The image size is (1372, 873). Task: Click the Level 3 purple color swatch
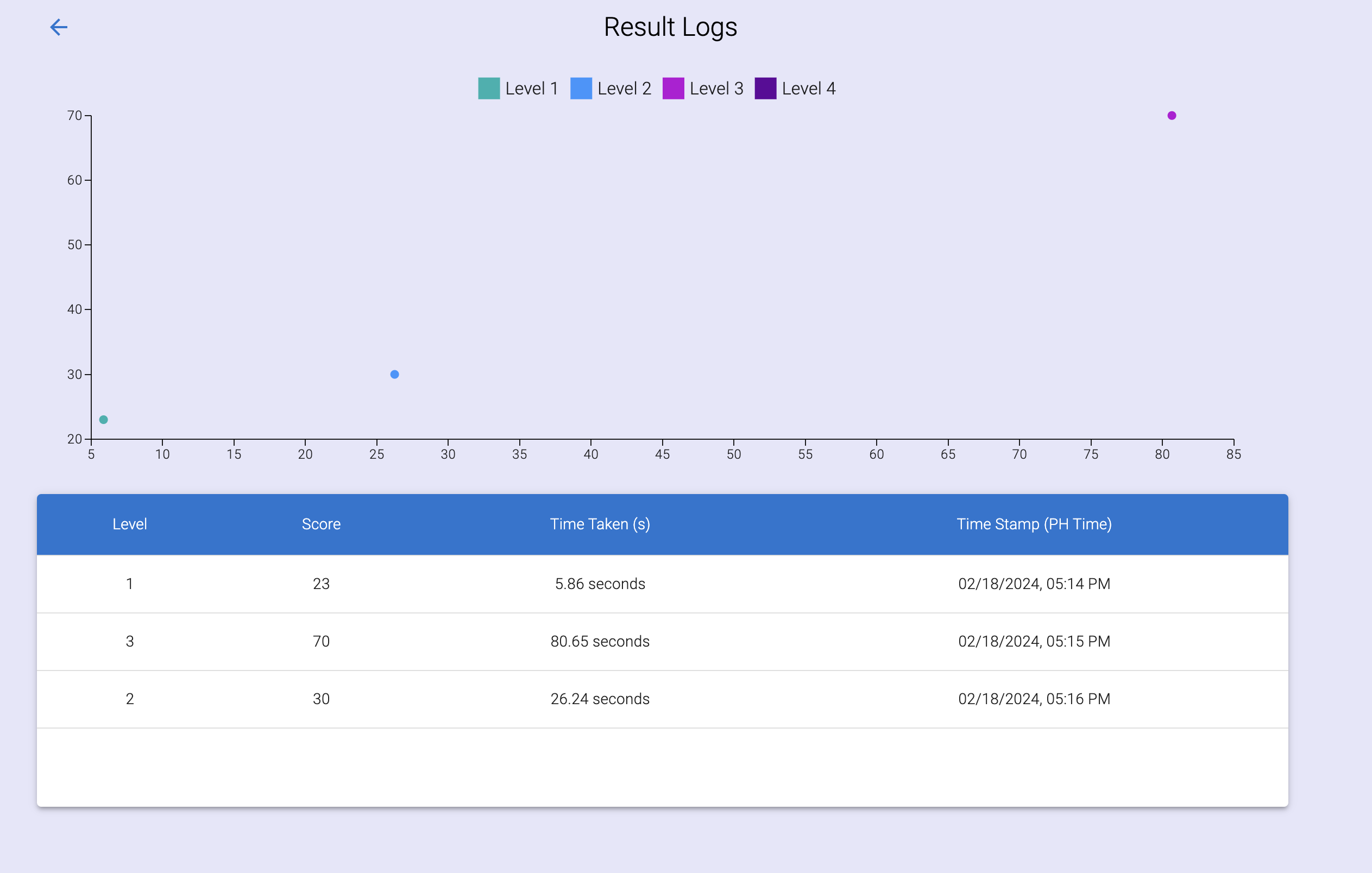(x=674, y=88)
